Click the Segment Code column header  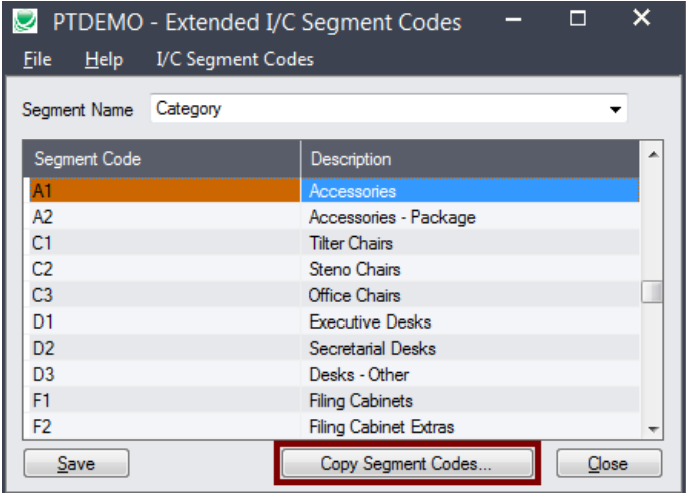tap(161, 159)
